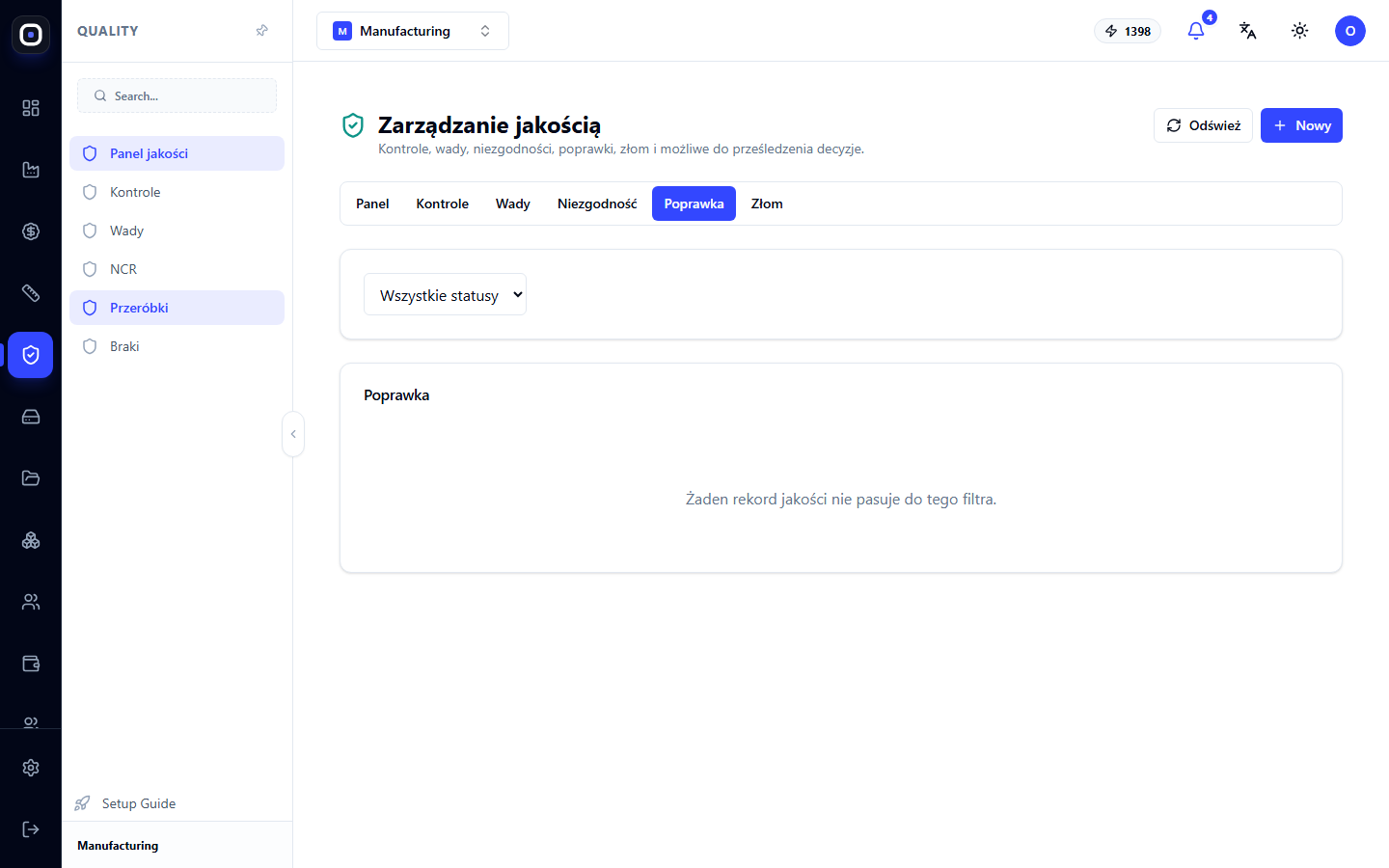Screen dimensions: 1389x868
Task: Click the Manufacturing label at sidebar bottom
Action: [118, 846]
